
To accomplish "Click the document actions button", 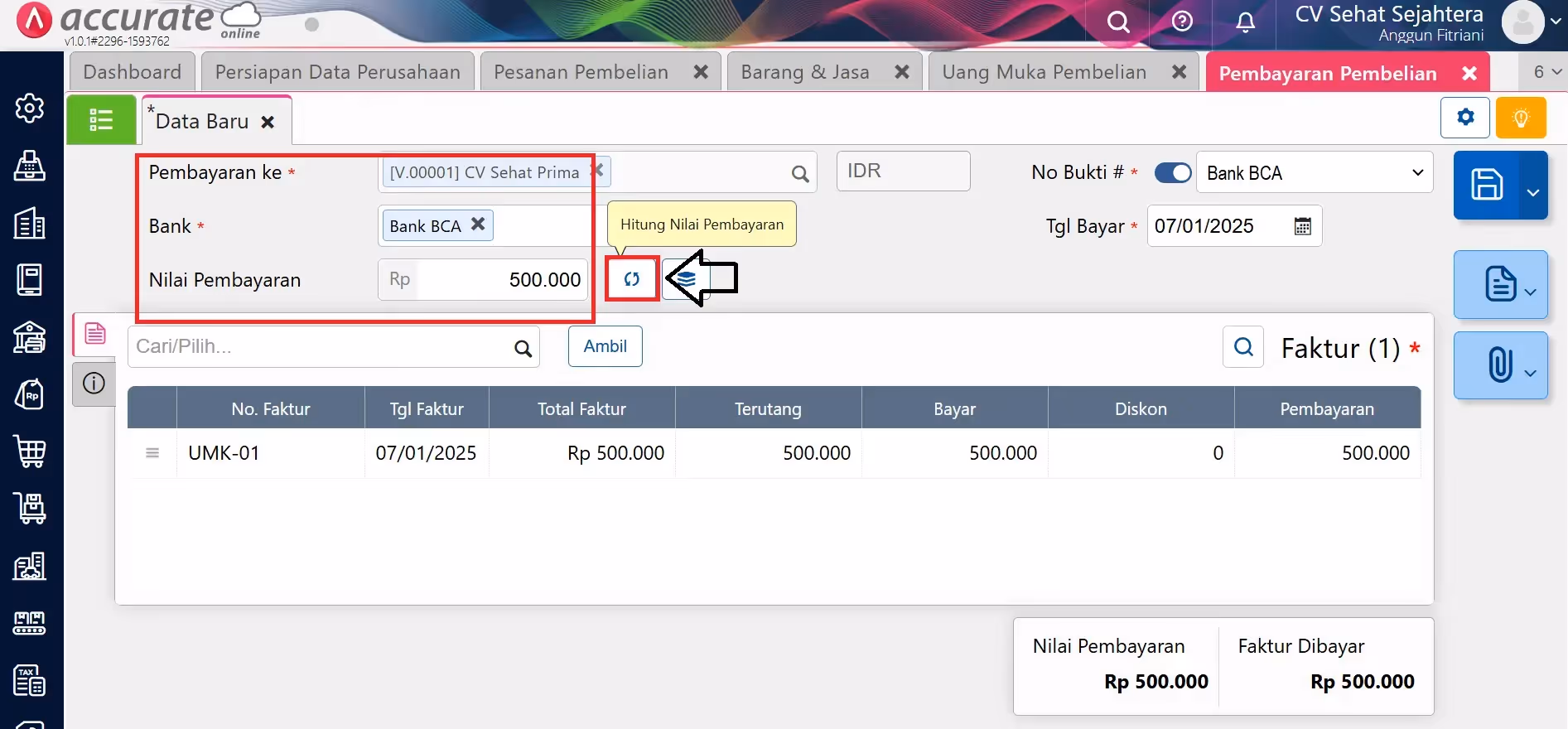I will point(1501,284).
